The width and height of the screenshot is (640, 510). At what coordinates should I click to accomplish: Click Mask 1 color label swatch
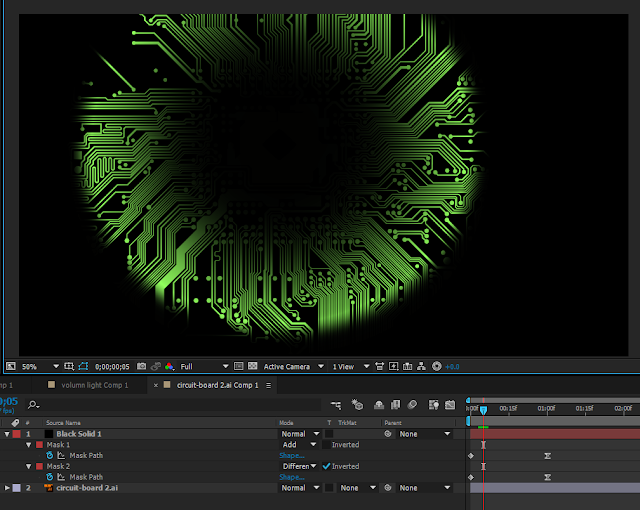(x=40, y=445)
